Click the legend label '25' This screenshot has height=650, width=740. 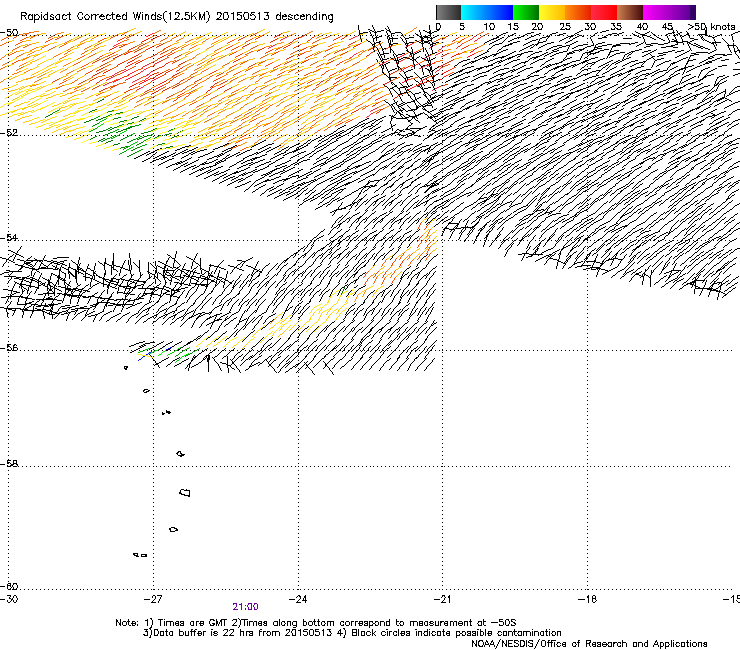tap(564, 27)
